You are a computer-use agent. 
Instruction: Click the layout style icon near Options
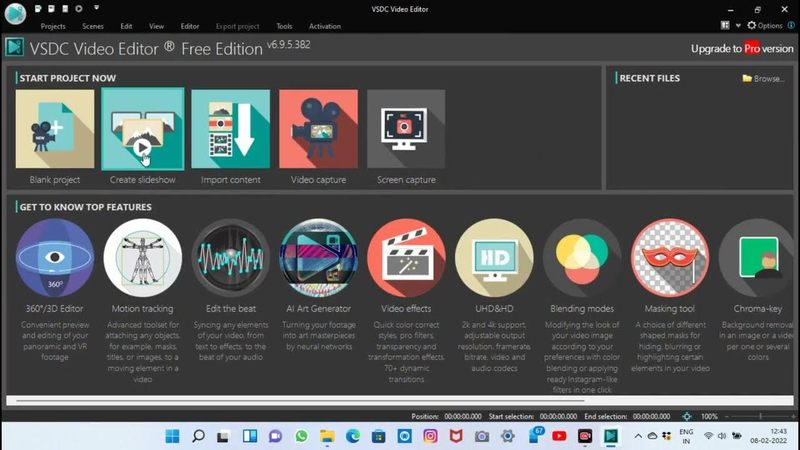pos(725,25)
